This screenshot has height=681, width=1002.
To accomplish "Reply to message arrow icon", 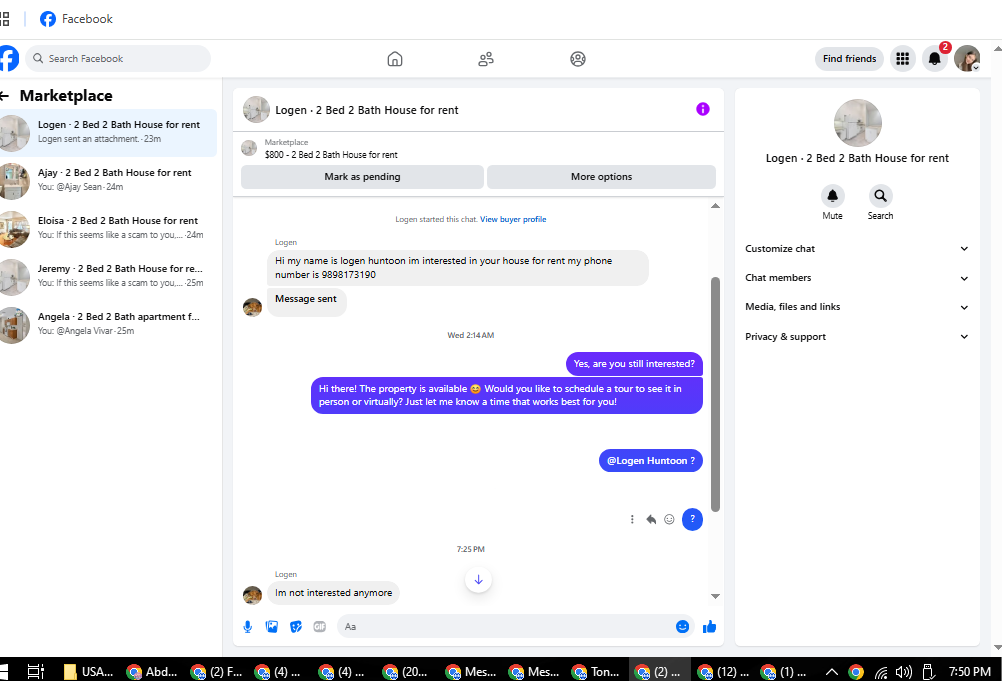I will coord(651,519).
